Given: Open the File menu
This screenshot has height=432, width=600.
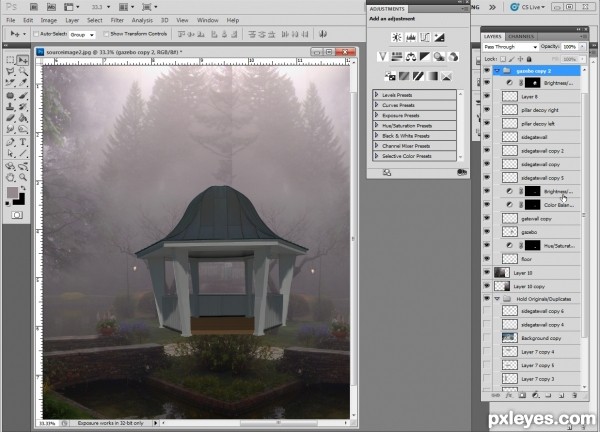Looking at the screenshot, I should 11,20.
